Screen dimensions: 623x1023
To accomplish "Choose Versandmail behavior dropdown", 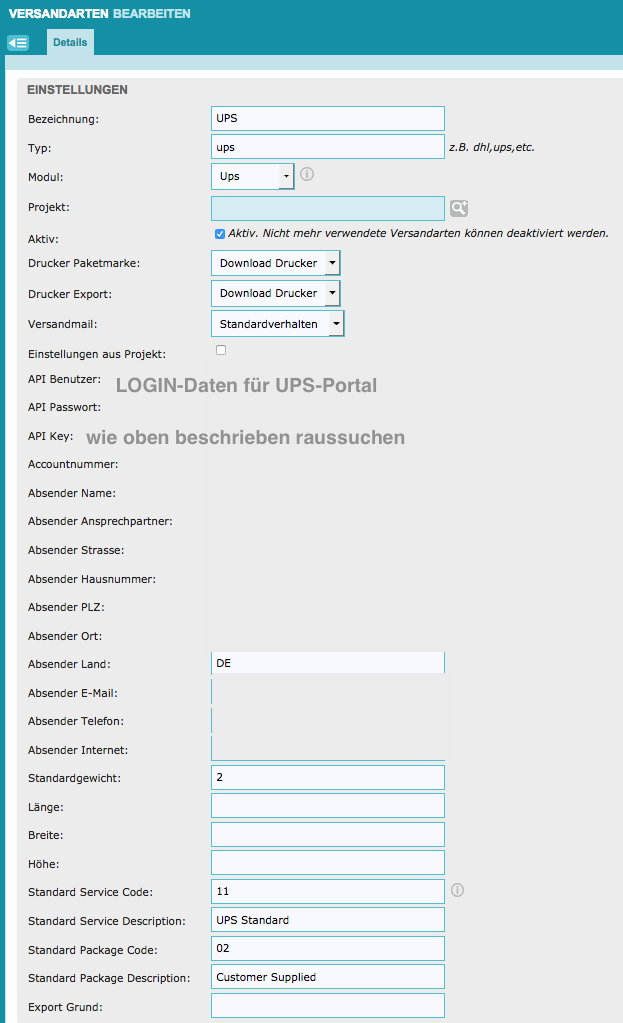I will 278,324.
